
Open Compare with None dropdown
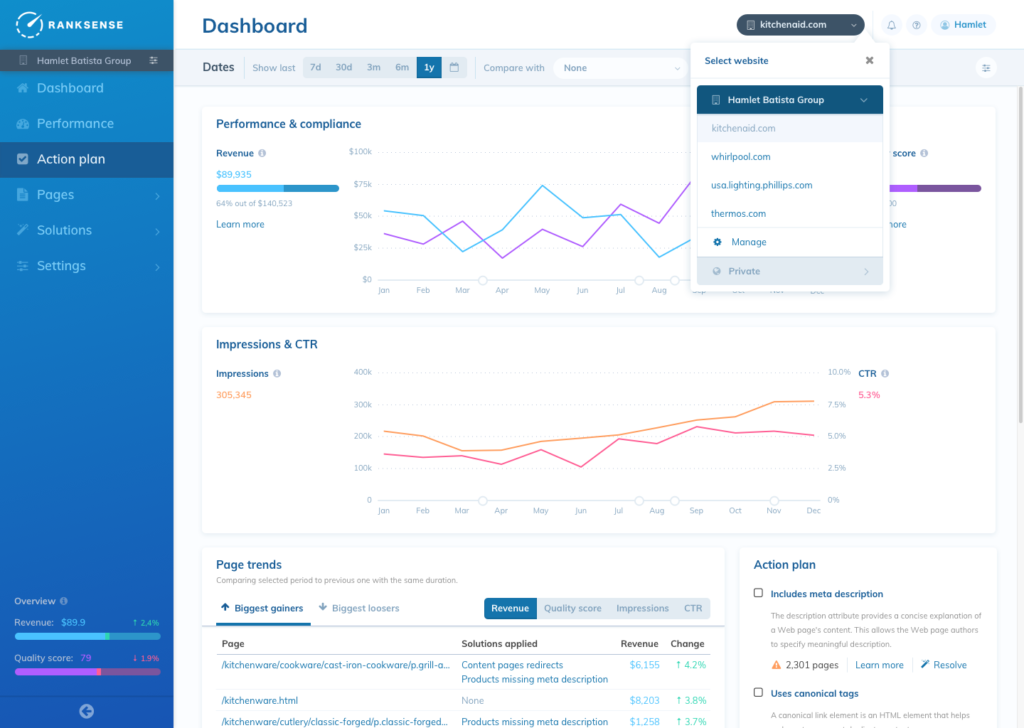tap(620, 68)
